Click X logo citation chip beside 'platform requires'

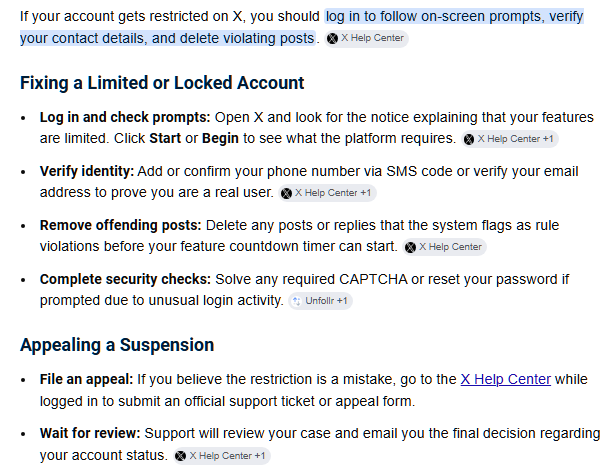coord(510,139)
